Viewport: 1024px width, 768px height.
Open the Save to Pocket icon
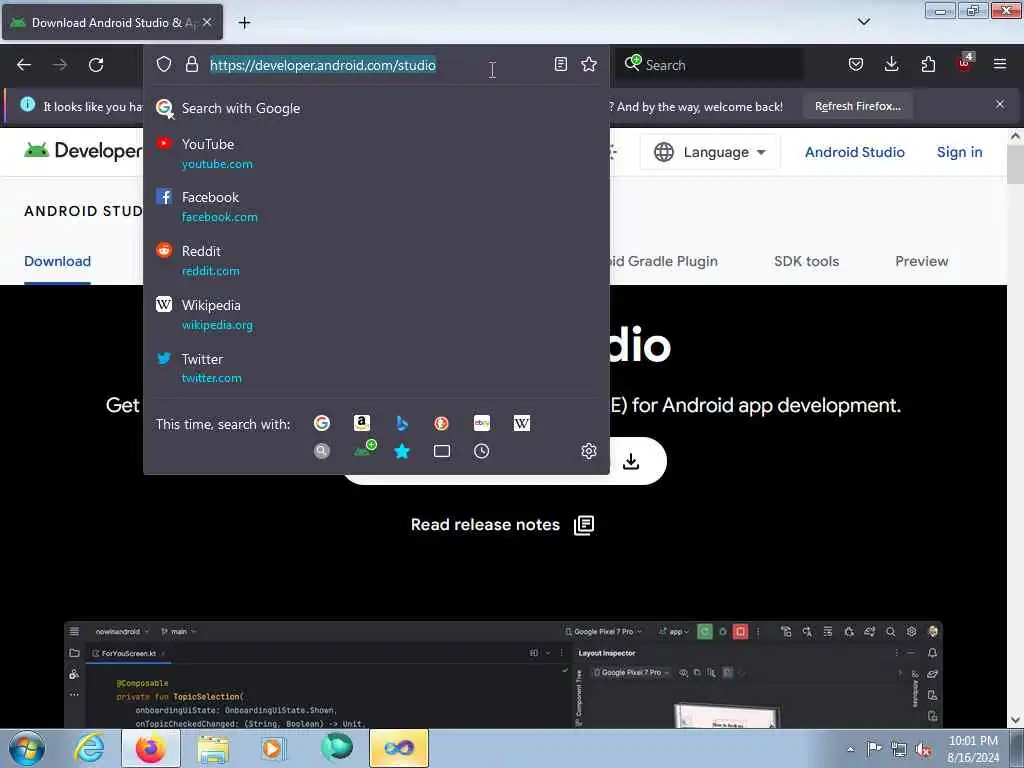coord(856,64)
